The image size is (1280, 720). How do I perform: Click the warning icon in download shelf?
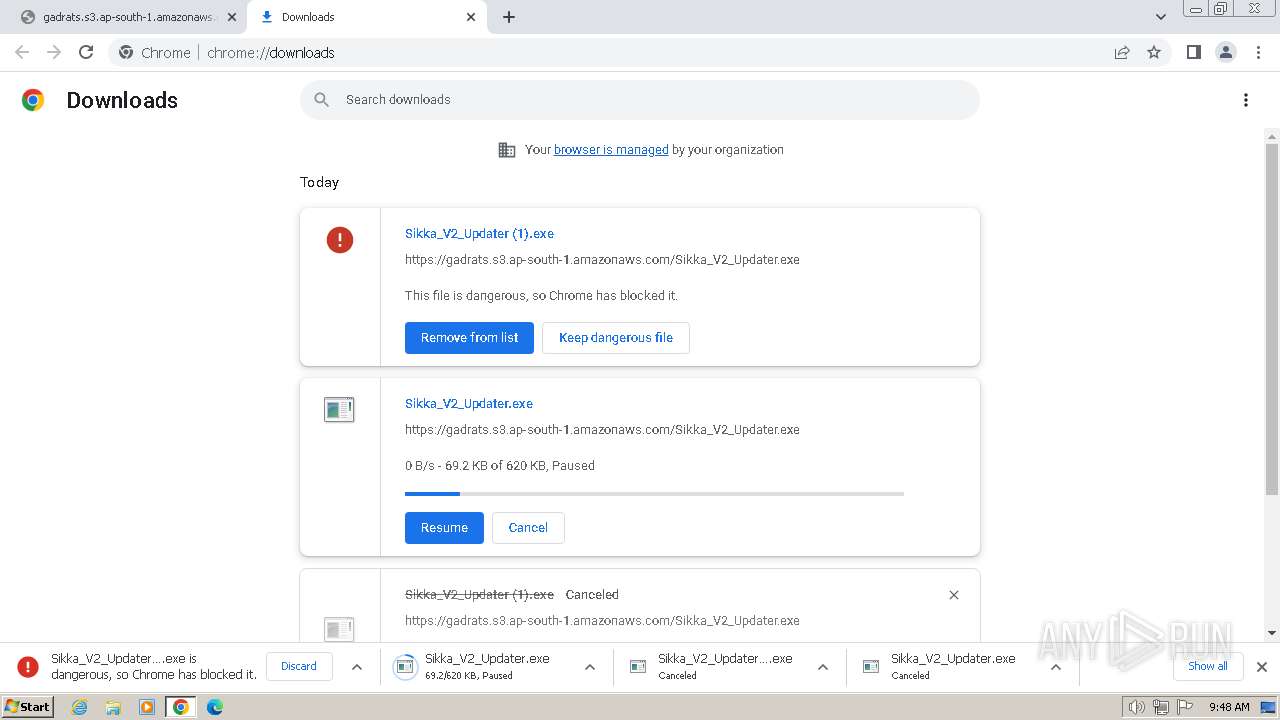coord(28,667)
